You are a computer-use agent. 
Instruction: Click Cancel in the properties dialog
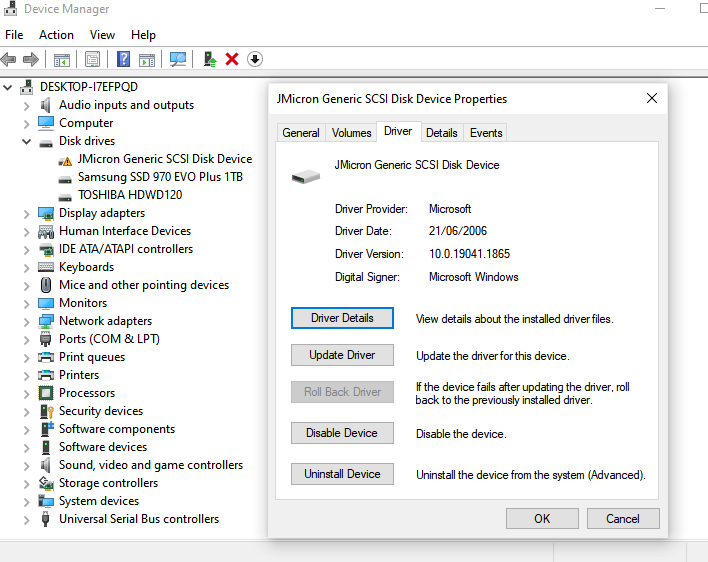(x=623, y=518)
